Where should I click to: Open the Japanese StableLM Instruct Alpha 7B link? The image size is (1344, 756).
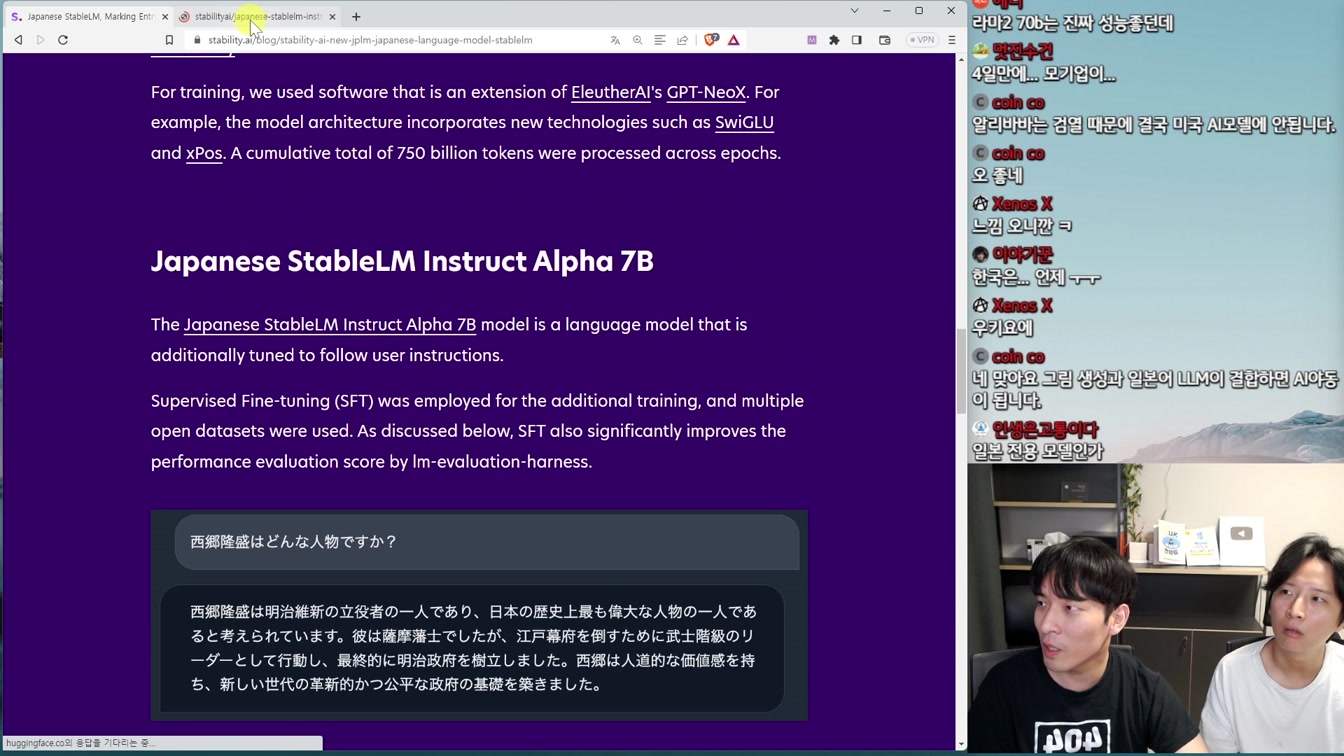[x=330, y=325]
